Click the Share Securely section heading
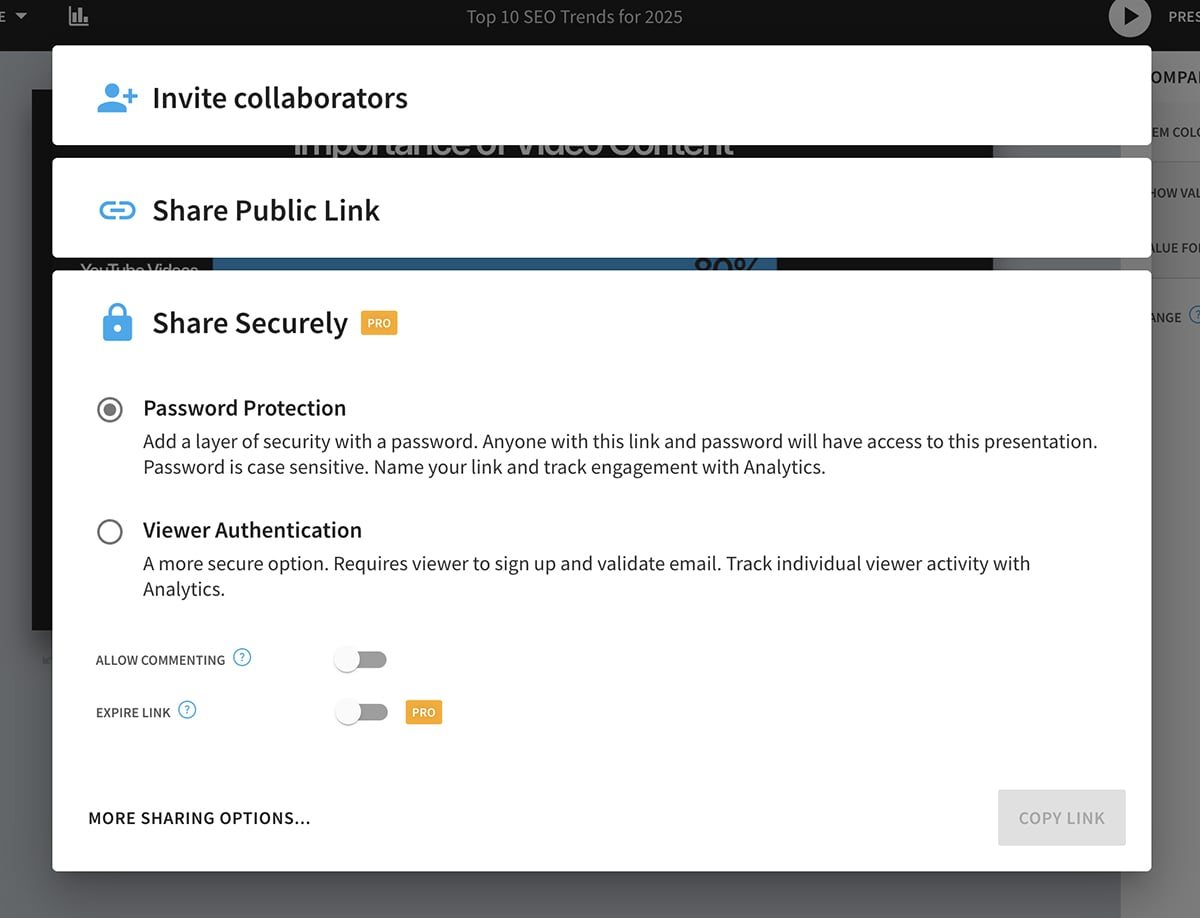Image resolution: width=1200 pixels, height=918 pixels. [250, 323]
